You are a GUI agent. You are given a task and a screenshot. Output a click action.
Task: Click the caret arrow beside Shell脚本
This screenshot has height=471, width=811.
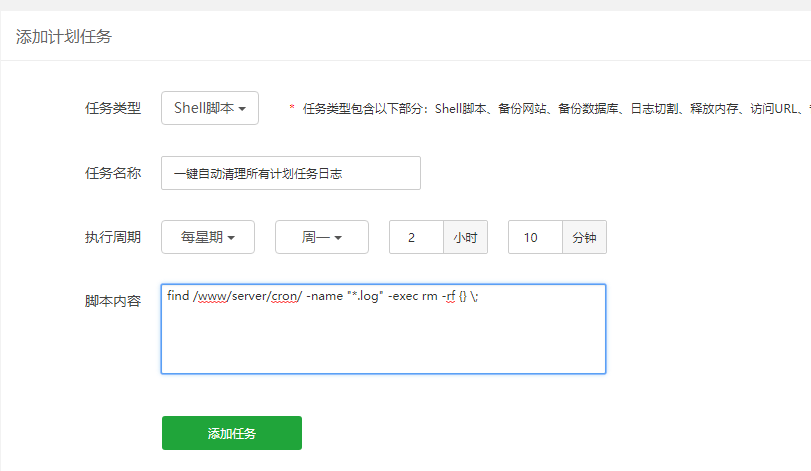click(243, 109)
